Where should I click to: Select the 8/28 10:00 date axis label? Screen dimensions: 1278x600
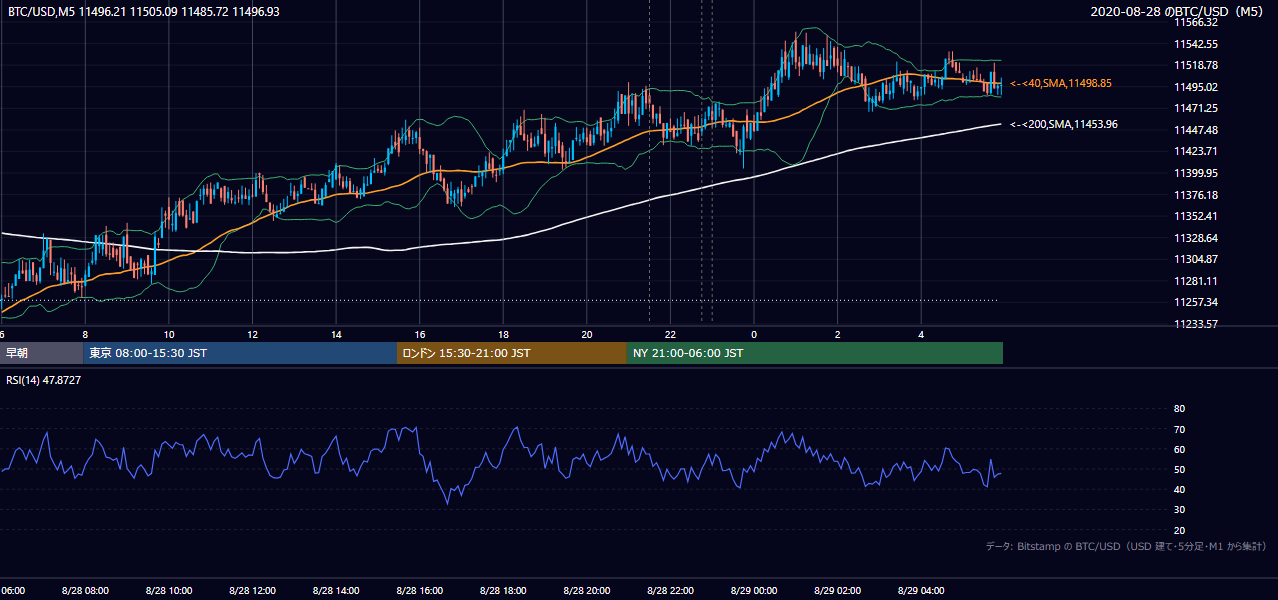tap(169, 590)
